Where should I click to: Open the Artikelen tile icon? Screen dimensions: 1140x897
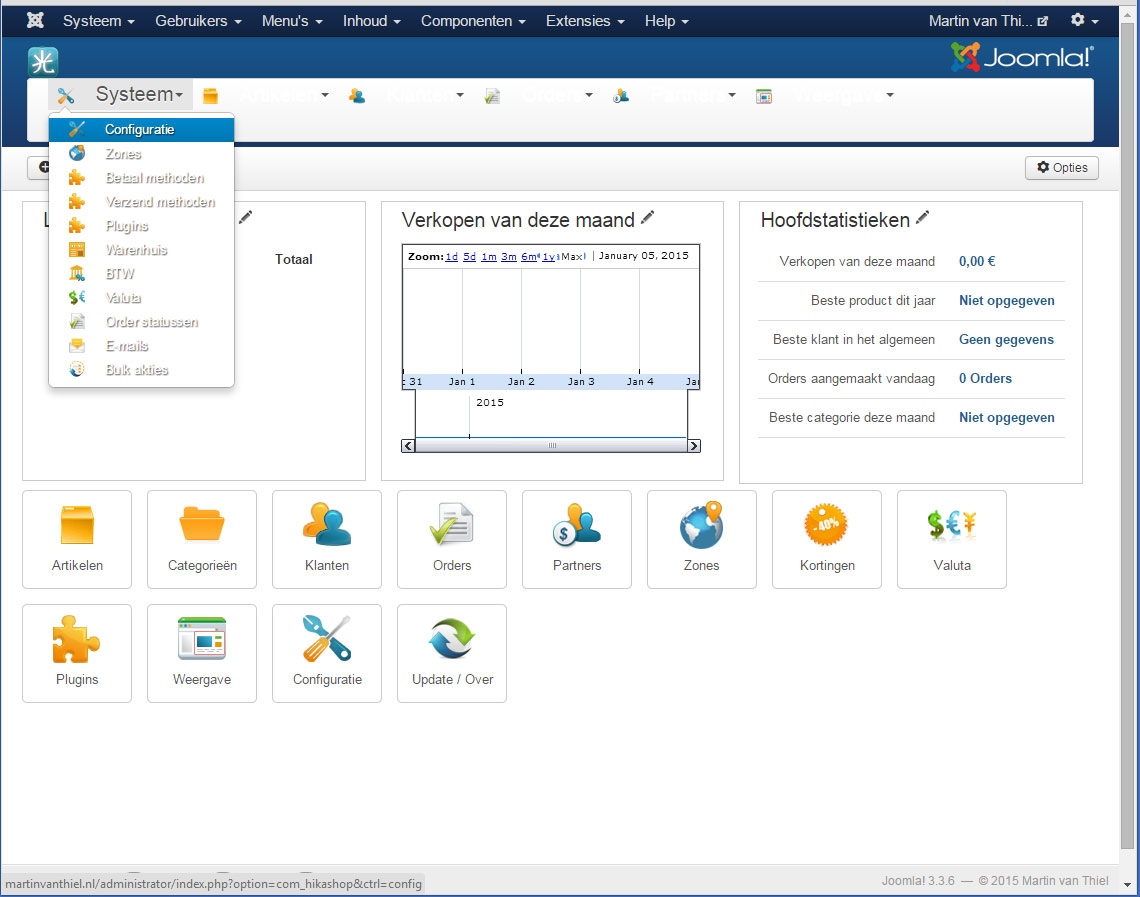coord(77,539)
